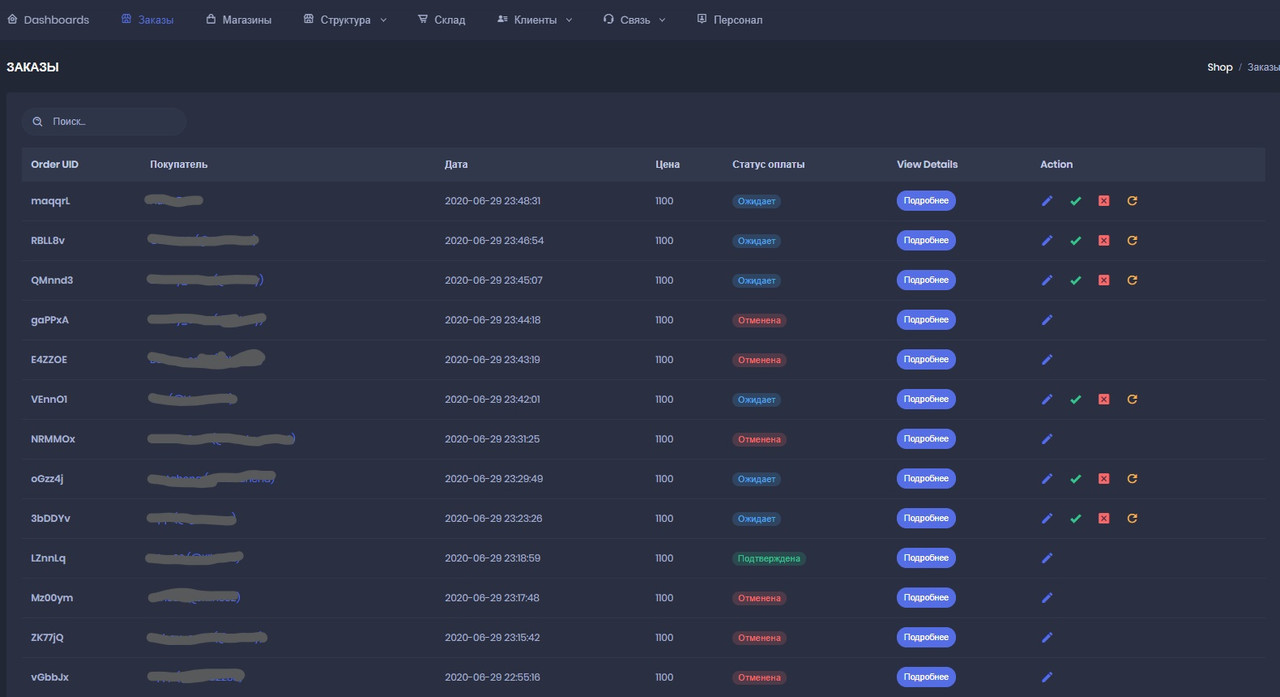1280x697 pixels.
Task: Refresh order VEnnO1 with orange reload icon
Action: [1132, 399]
